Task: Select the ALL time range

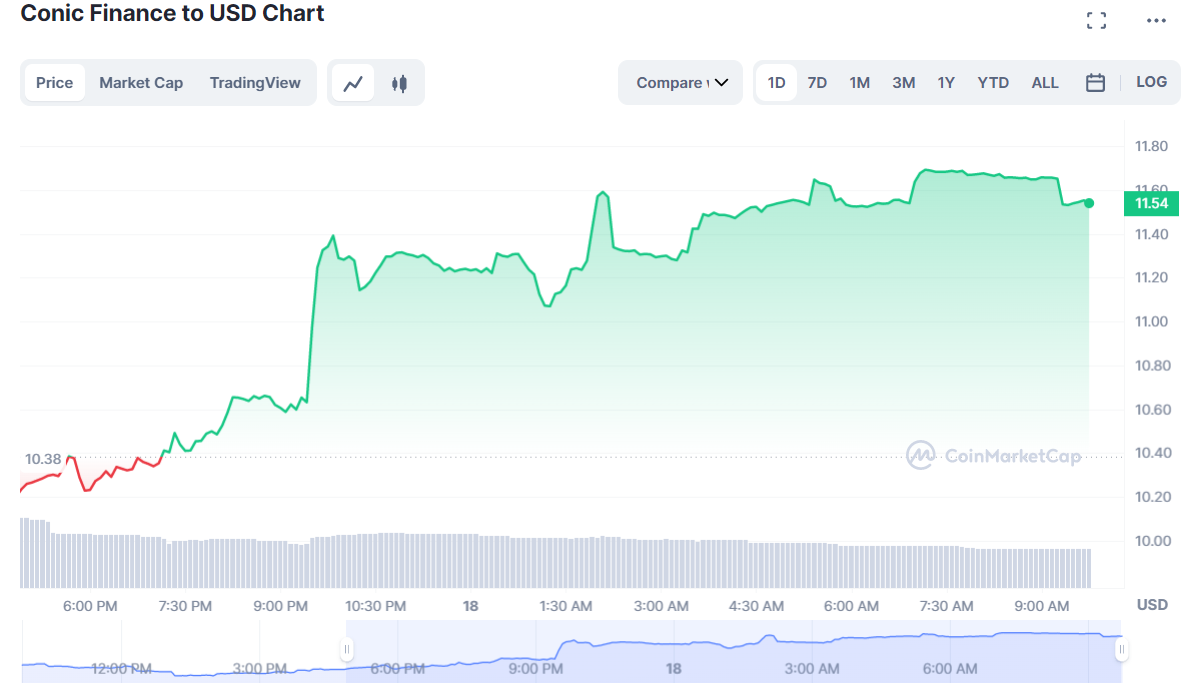Action: pos(1045,83)
